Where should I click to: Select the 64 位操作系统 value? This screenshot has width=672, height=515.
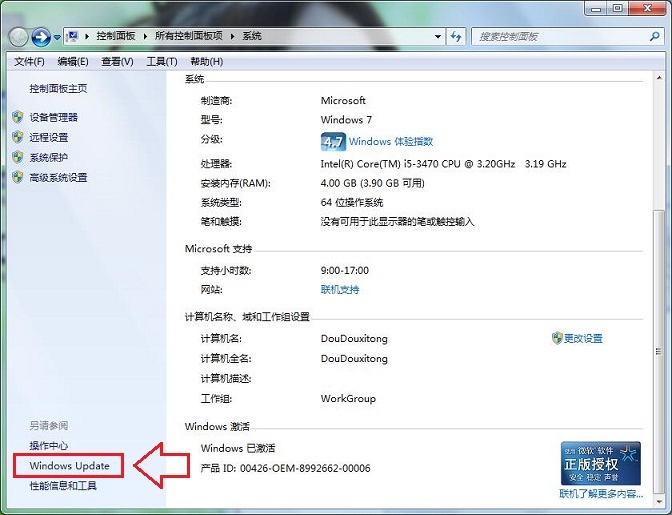click(352, 202)
